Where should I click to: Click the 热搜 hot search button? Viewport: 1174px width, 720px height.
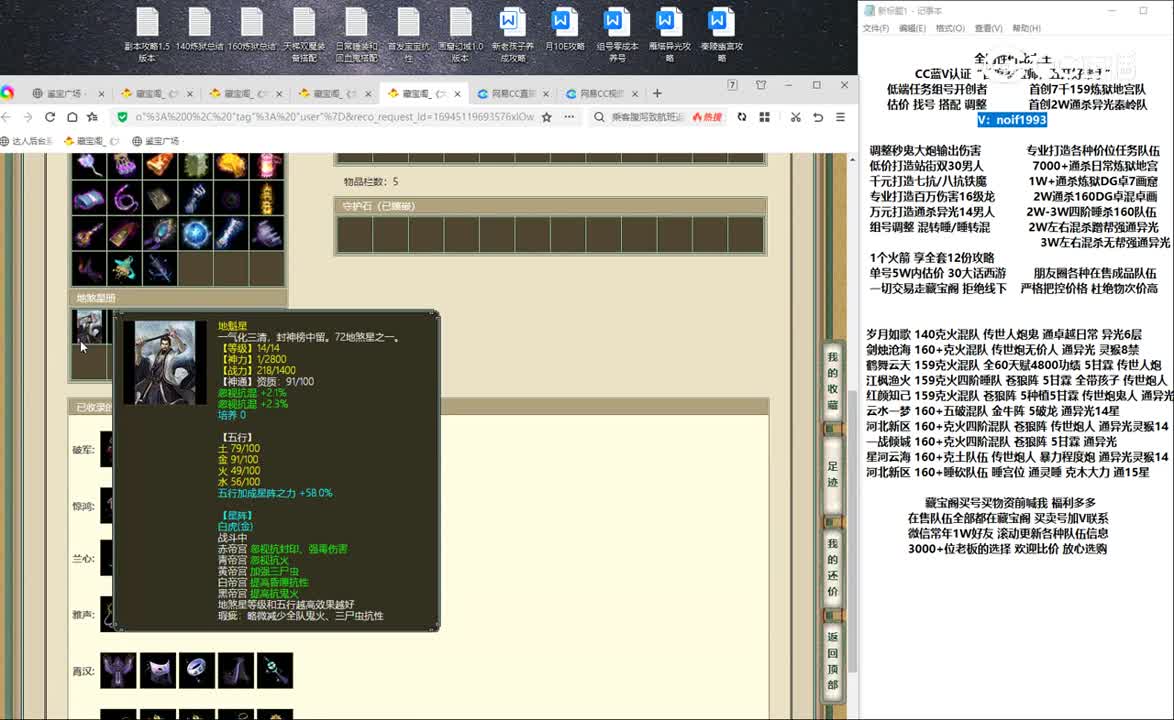[x=708, y=117]
